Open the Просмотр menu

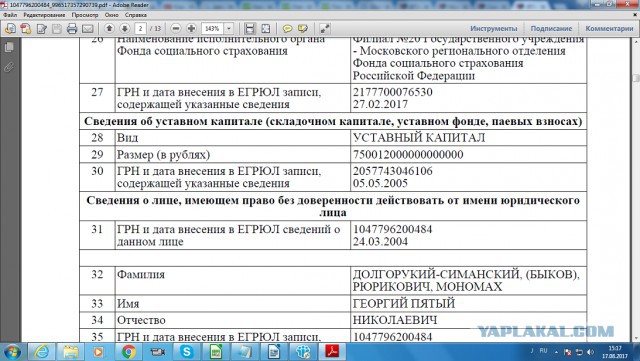(x=85, y=15)
